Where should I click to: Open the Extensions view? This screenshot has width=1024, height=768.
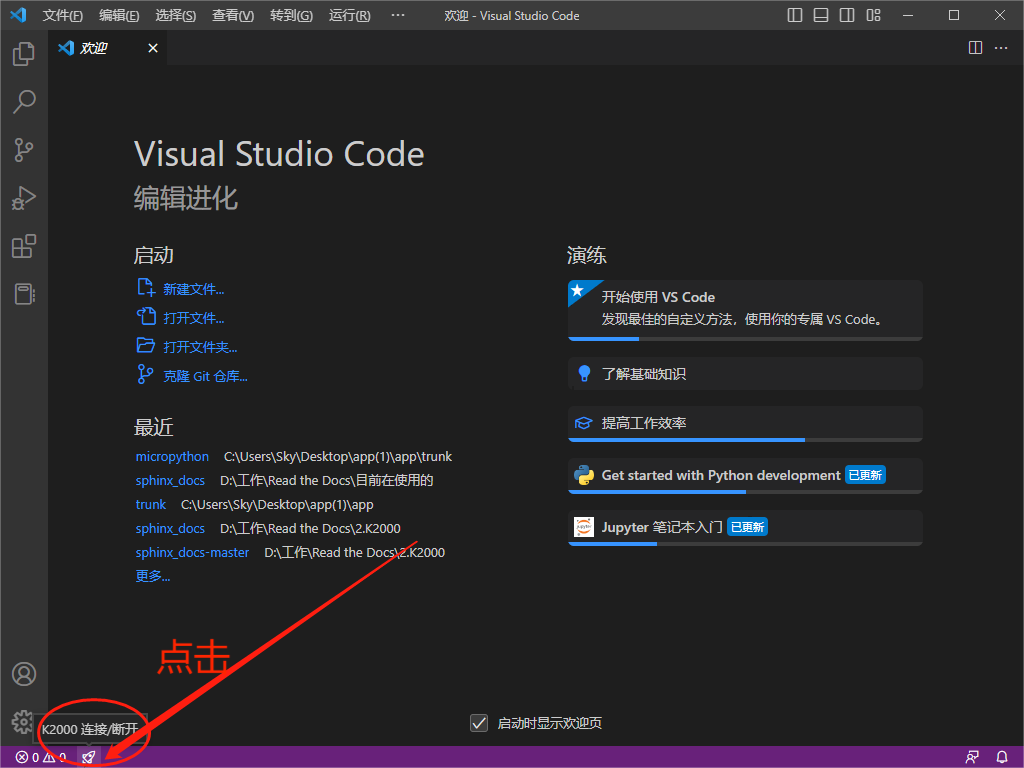click(x=24, y=246)
